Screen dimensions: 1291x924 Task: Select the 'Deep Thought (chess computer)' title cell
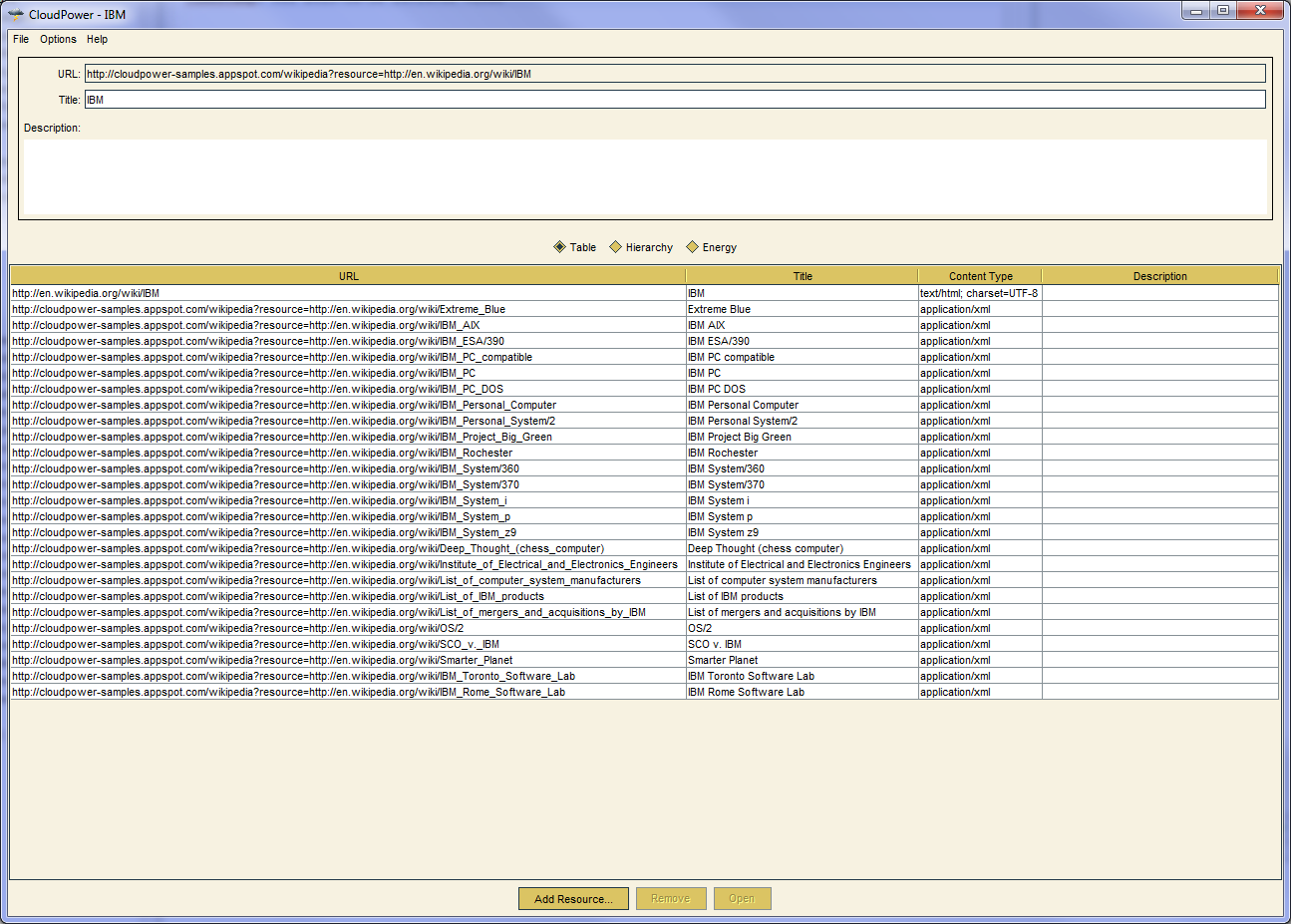(x=802, y=548)
